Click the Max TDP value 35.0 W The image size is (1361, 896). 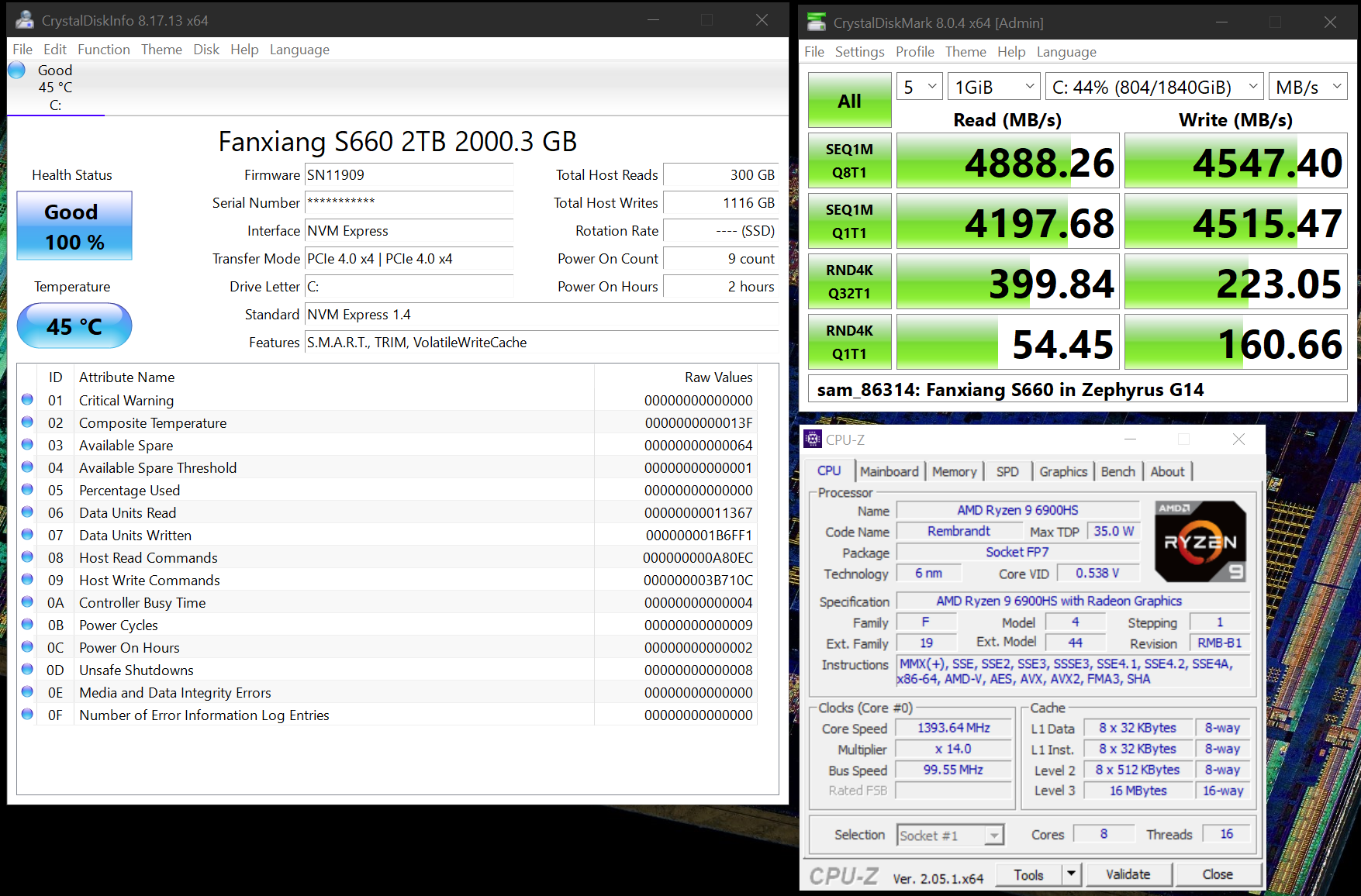click(1114, 531)
